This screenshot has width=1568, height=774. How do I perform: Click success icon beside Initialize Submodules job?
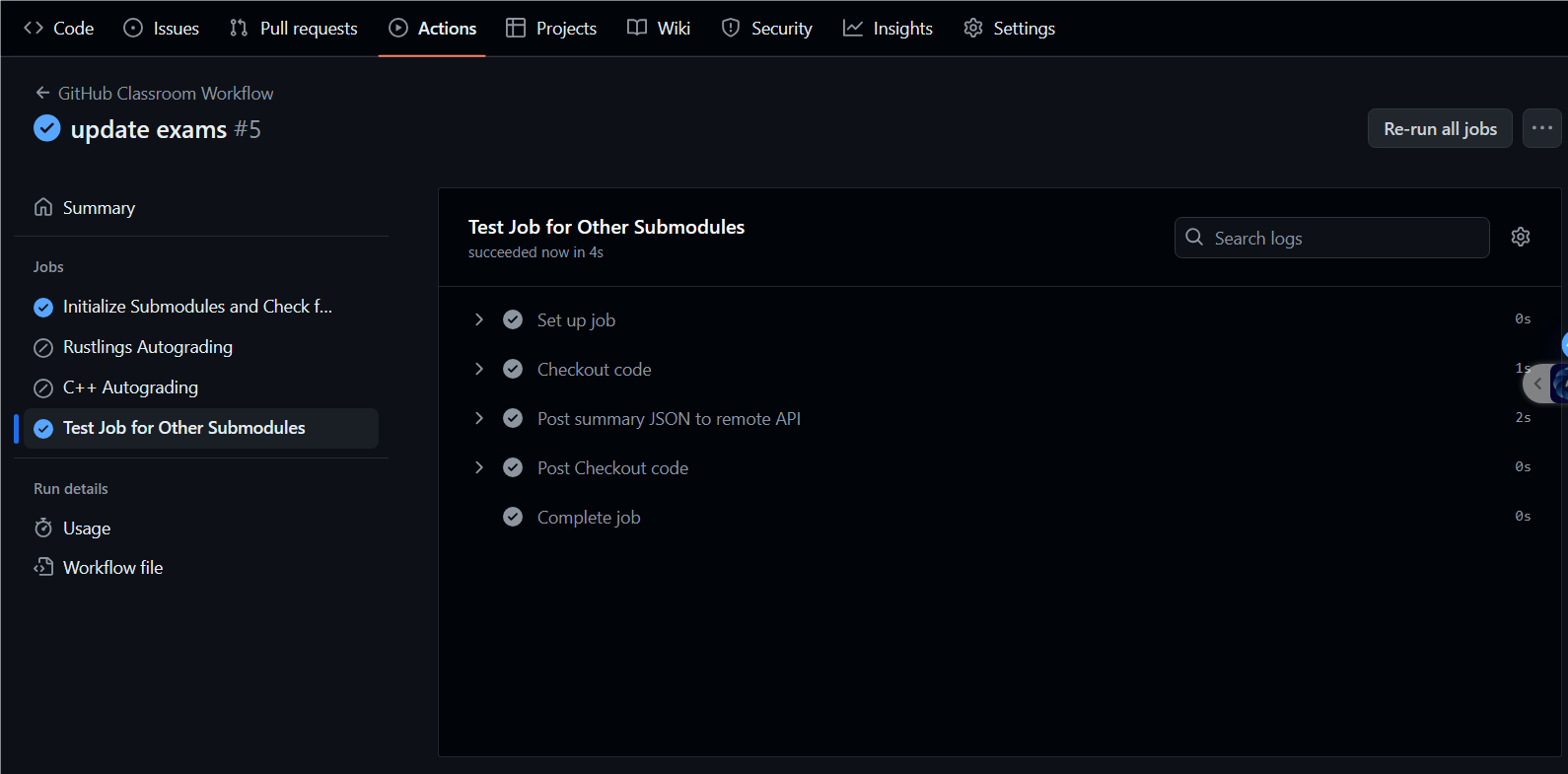point(43,308)
